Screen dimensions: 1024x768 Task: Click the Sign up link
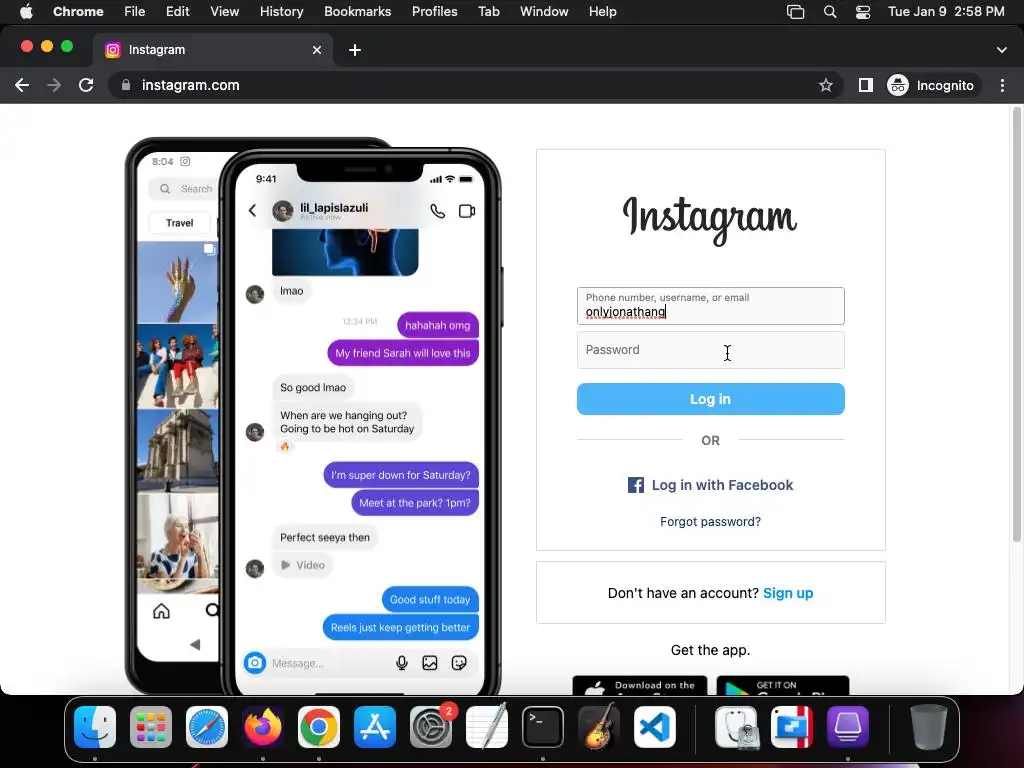pyautogui.click(x=788, y=593)
